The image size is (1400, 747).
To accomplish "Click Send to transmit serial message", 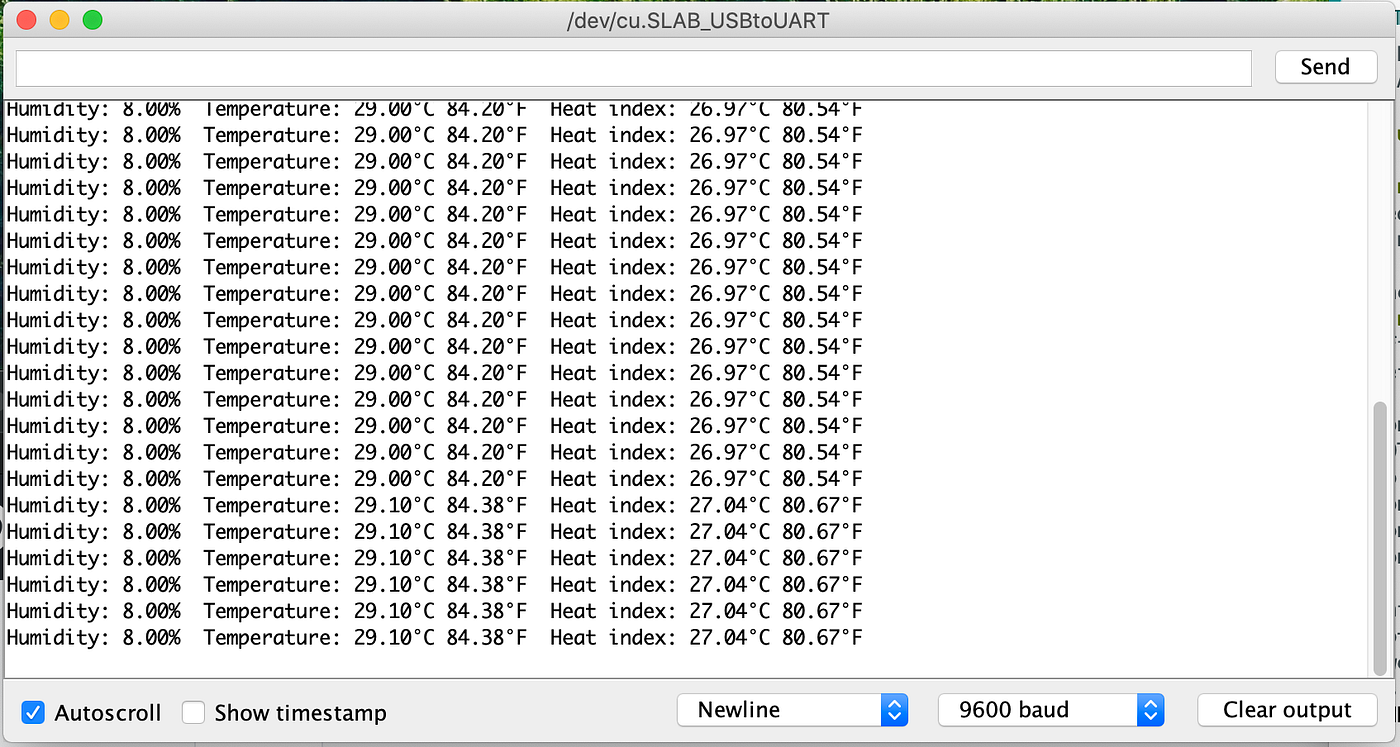I will click(1325, 67).
